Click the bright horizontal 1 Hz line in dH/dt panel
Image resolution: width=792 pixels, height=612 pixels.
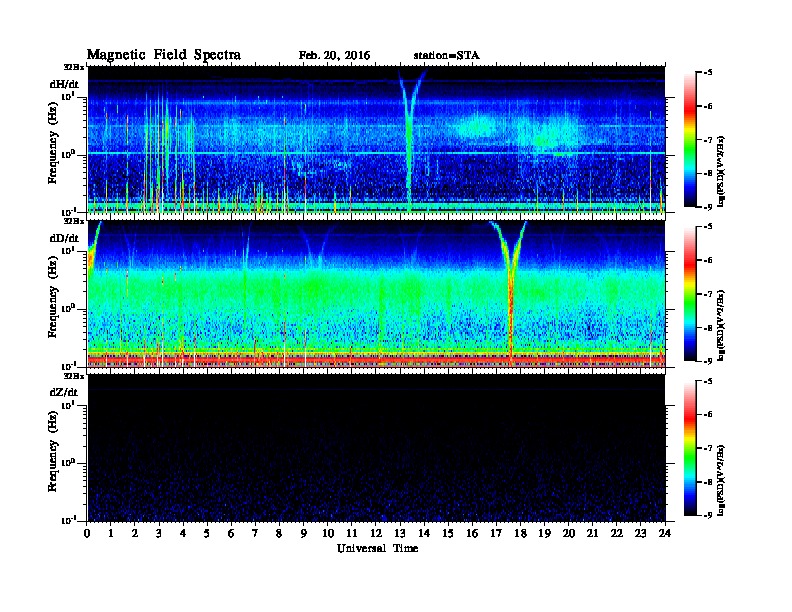(x=376, y=152)
